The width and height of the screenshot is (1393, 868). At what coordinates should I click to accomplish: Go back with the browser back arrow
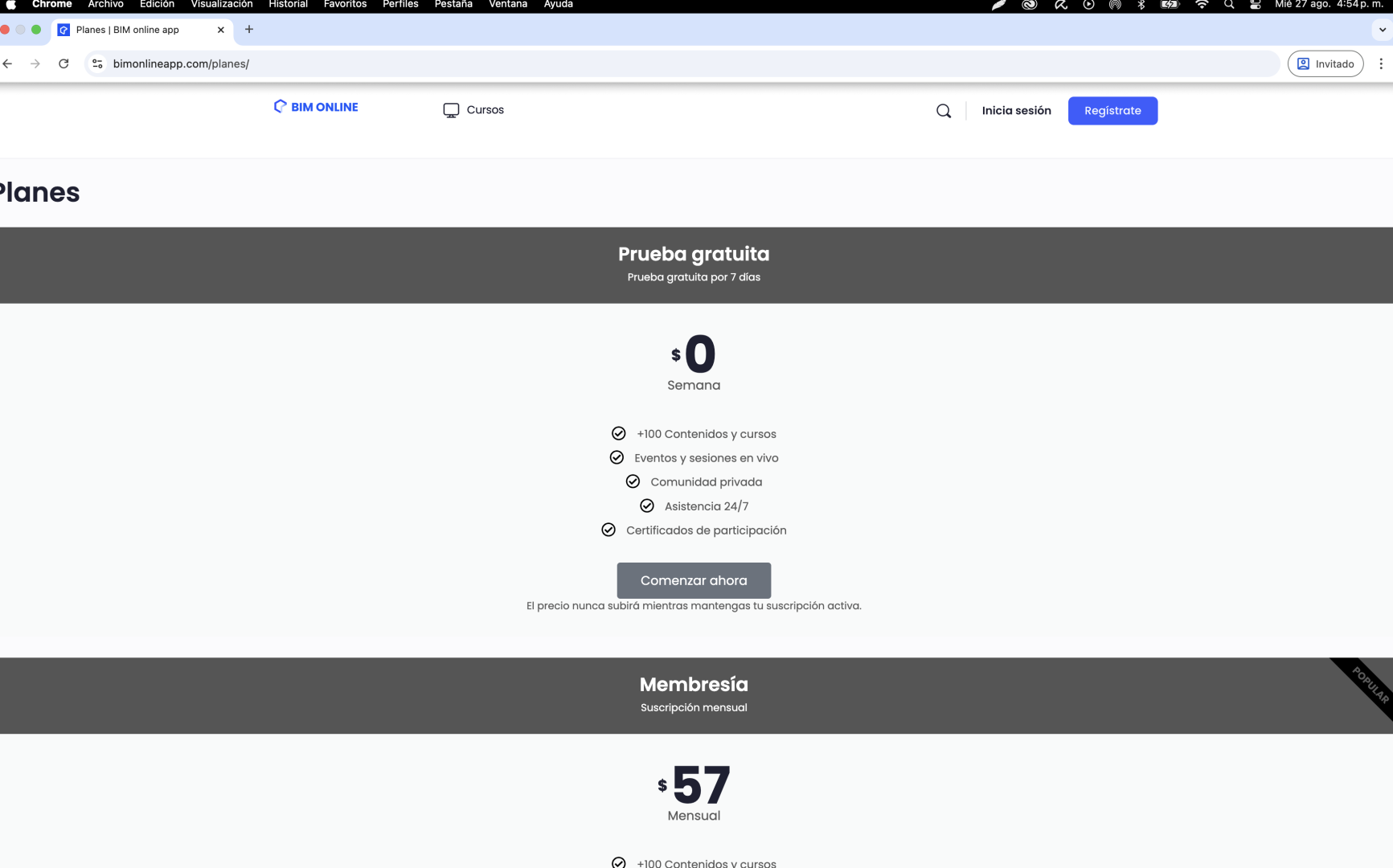(x=8, y=63)
